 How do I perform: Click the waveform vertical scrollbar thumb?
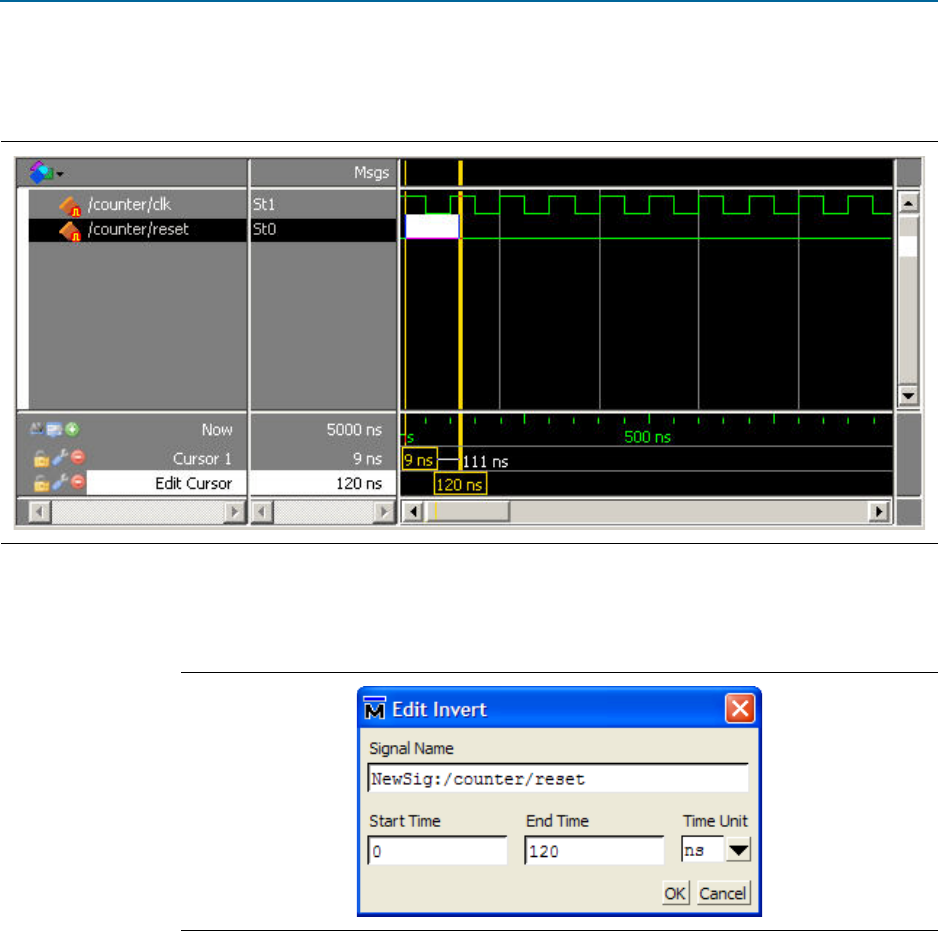pyautogui.click(x=908, y=300)
